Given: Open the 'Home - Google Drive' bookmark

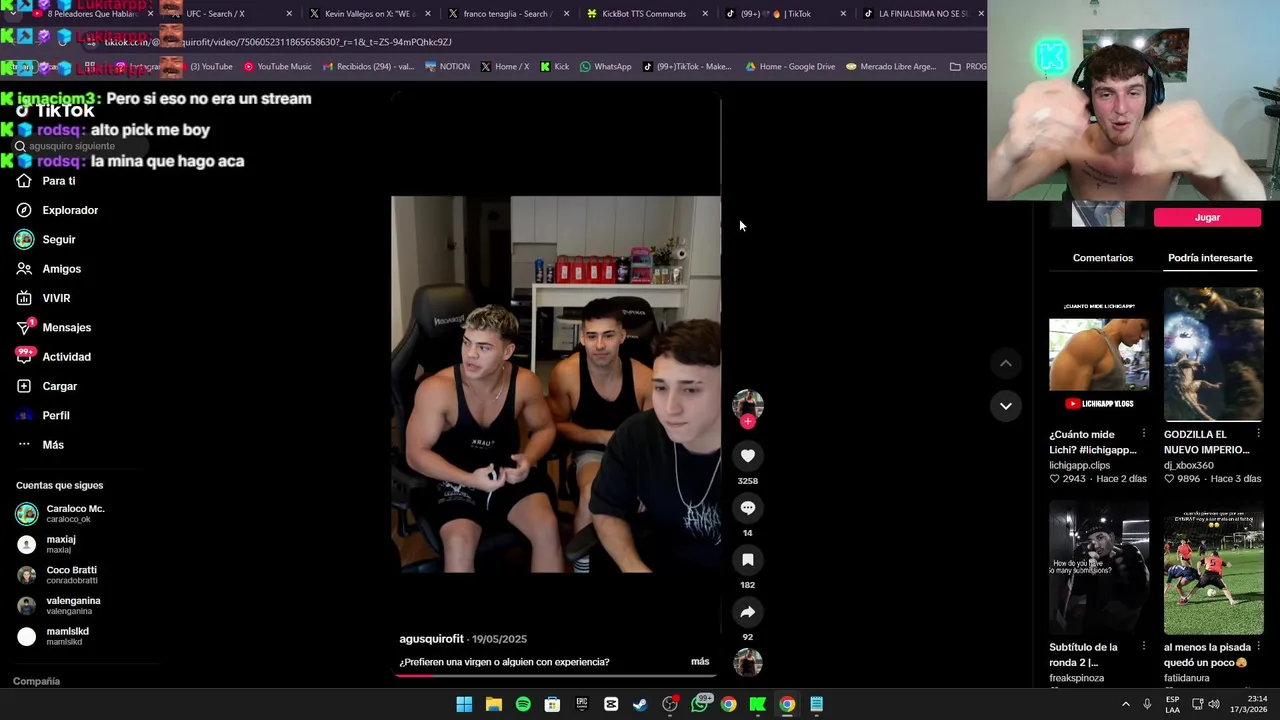Looking at the screenshot, I should tap(790, 67).
